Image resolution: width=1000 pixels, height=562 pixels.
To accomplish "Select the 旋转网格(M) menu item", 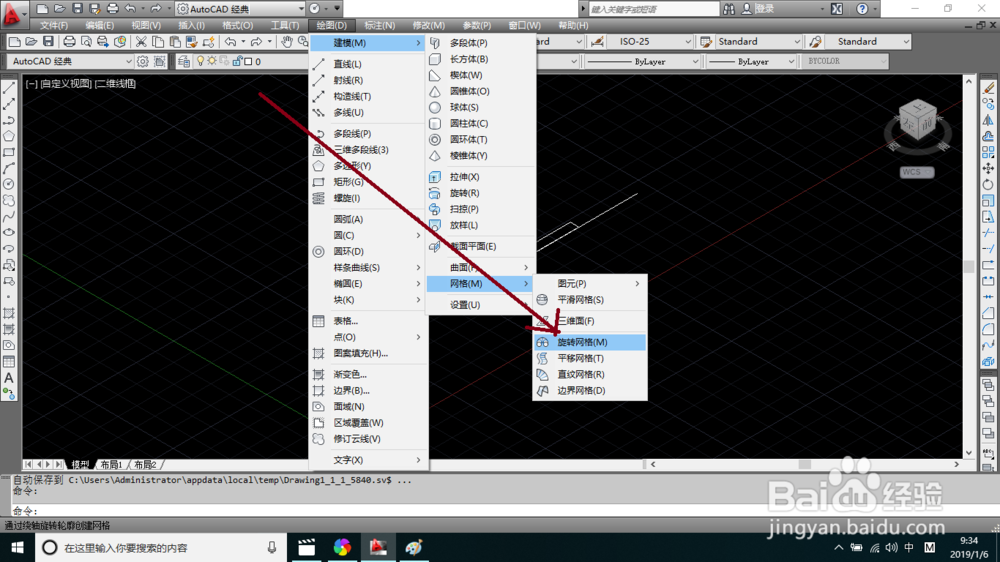I will 590,343.
